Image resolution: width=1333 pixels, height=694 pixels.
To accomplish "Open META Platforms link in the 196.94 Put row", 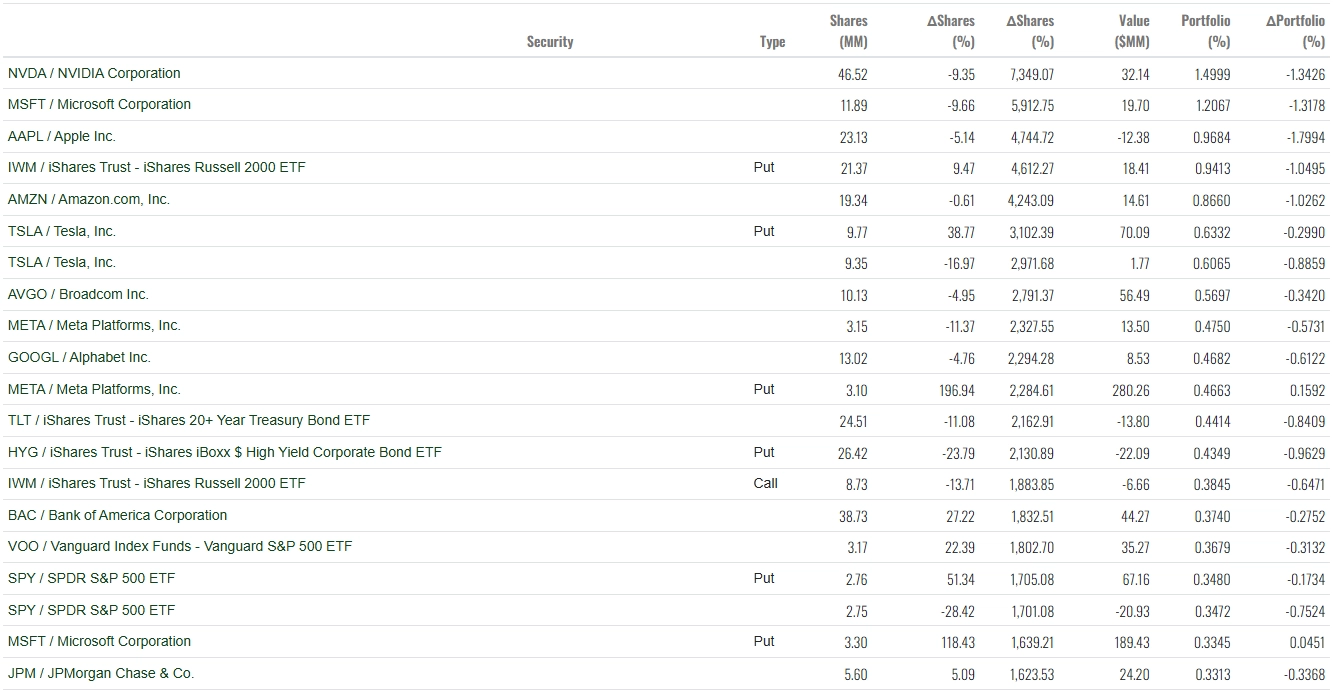I will (94, 389).
